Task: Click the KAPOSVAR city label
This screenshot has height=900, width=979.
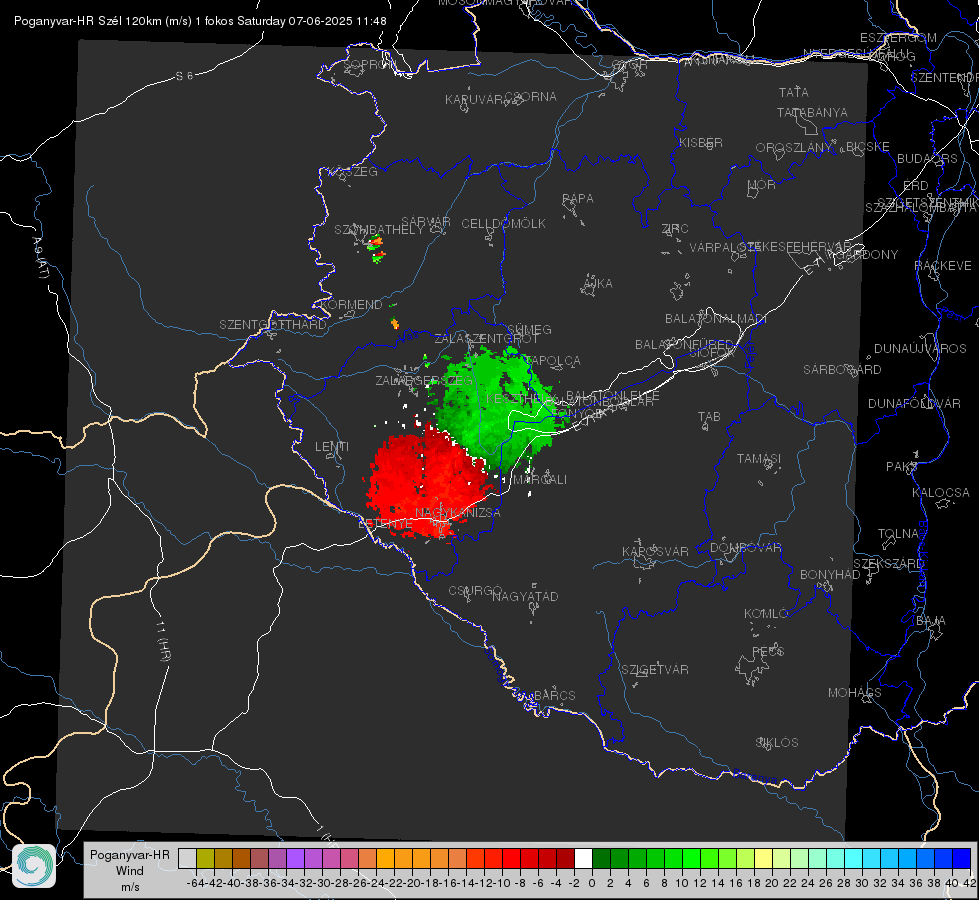Action: coord(655,551)
